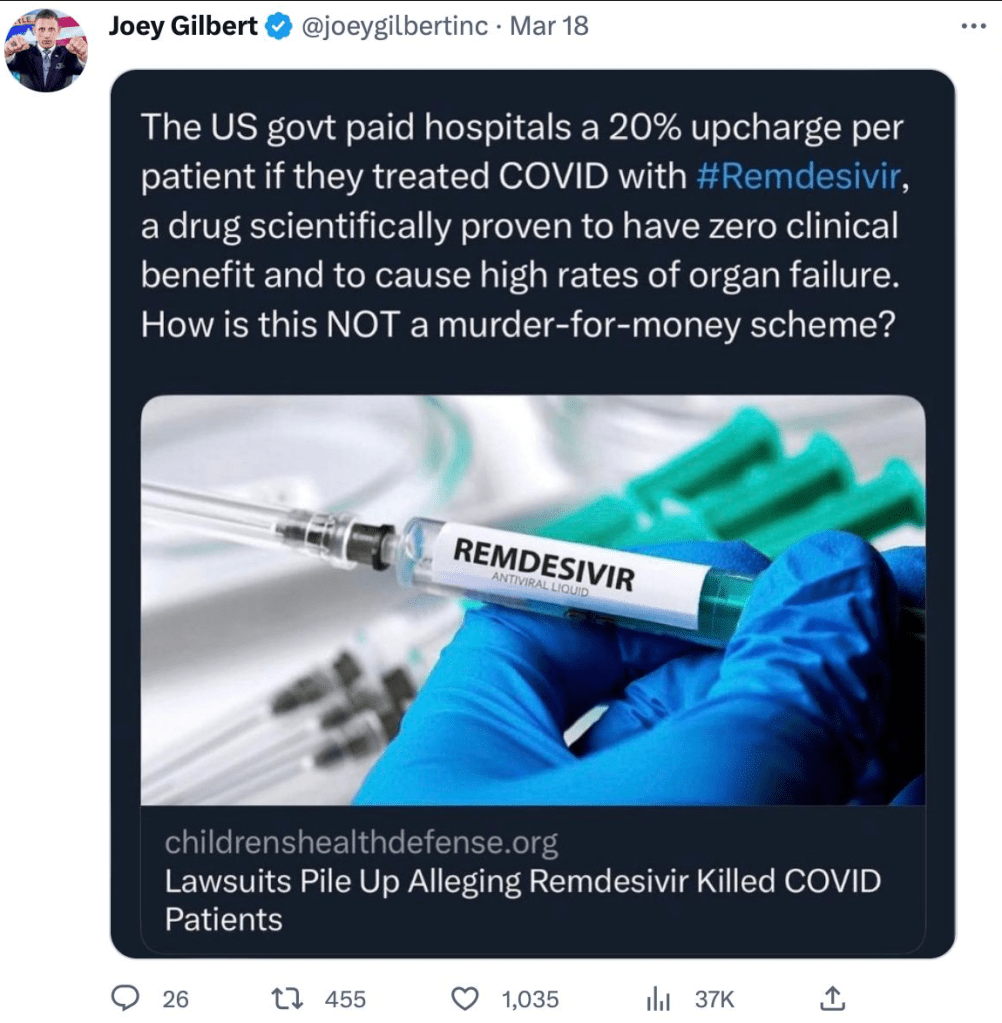Click the reply count 26
Viewport: 1002px width, 1023px height.
pyautogui.click(x=175, y=998)
